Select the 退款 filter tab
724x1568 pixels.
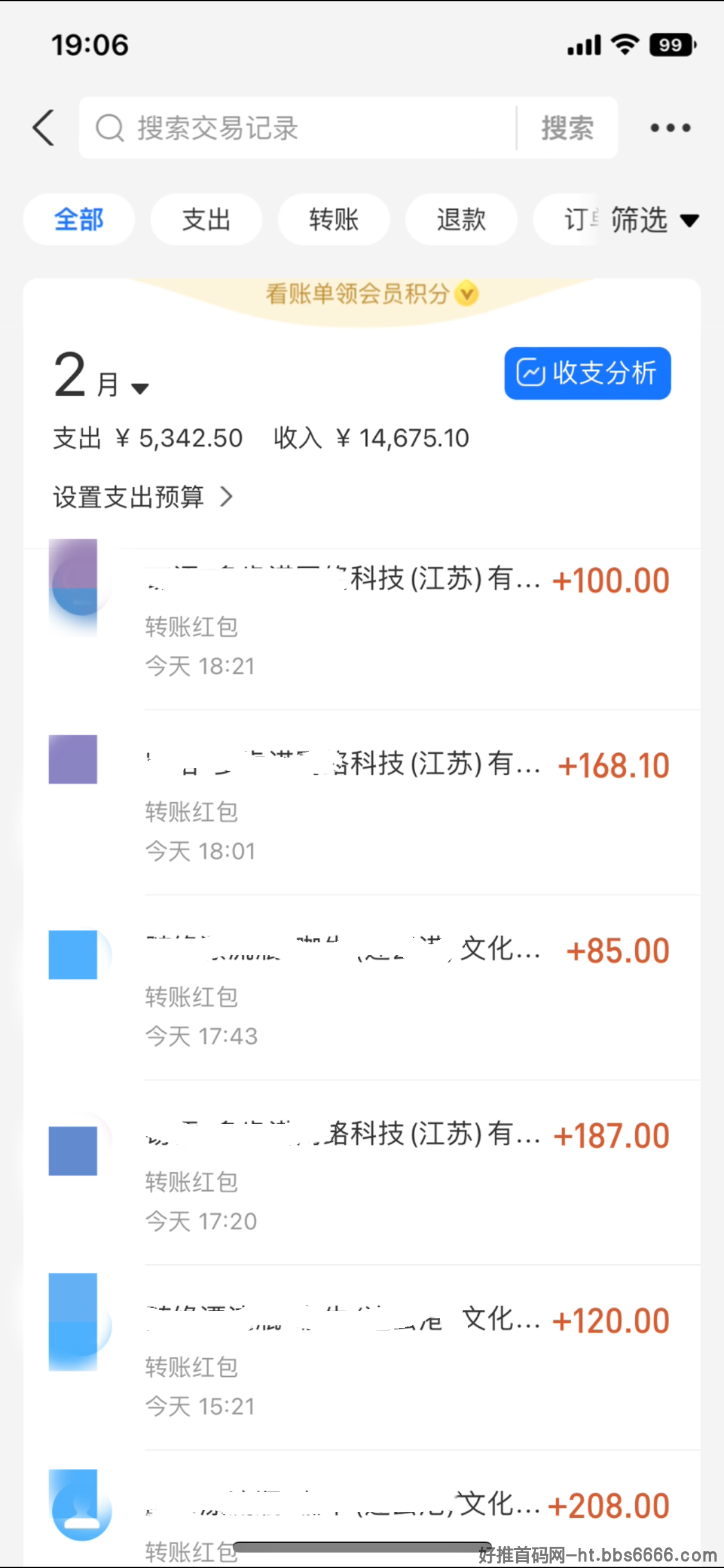[x=461, y=219]
